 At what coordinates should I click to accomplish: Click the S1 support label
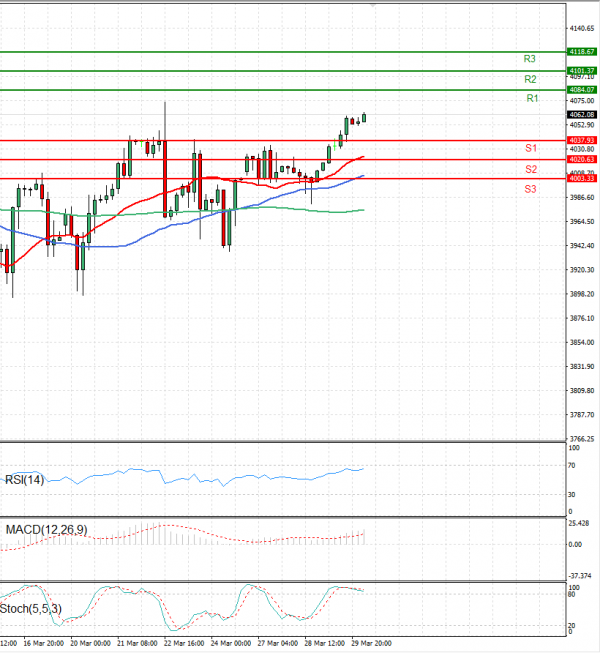click(531, 148)
